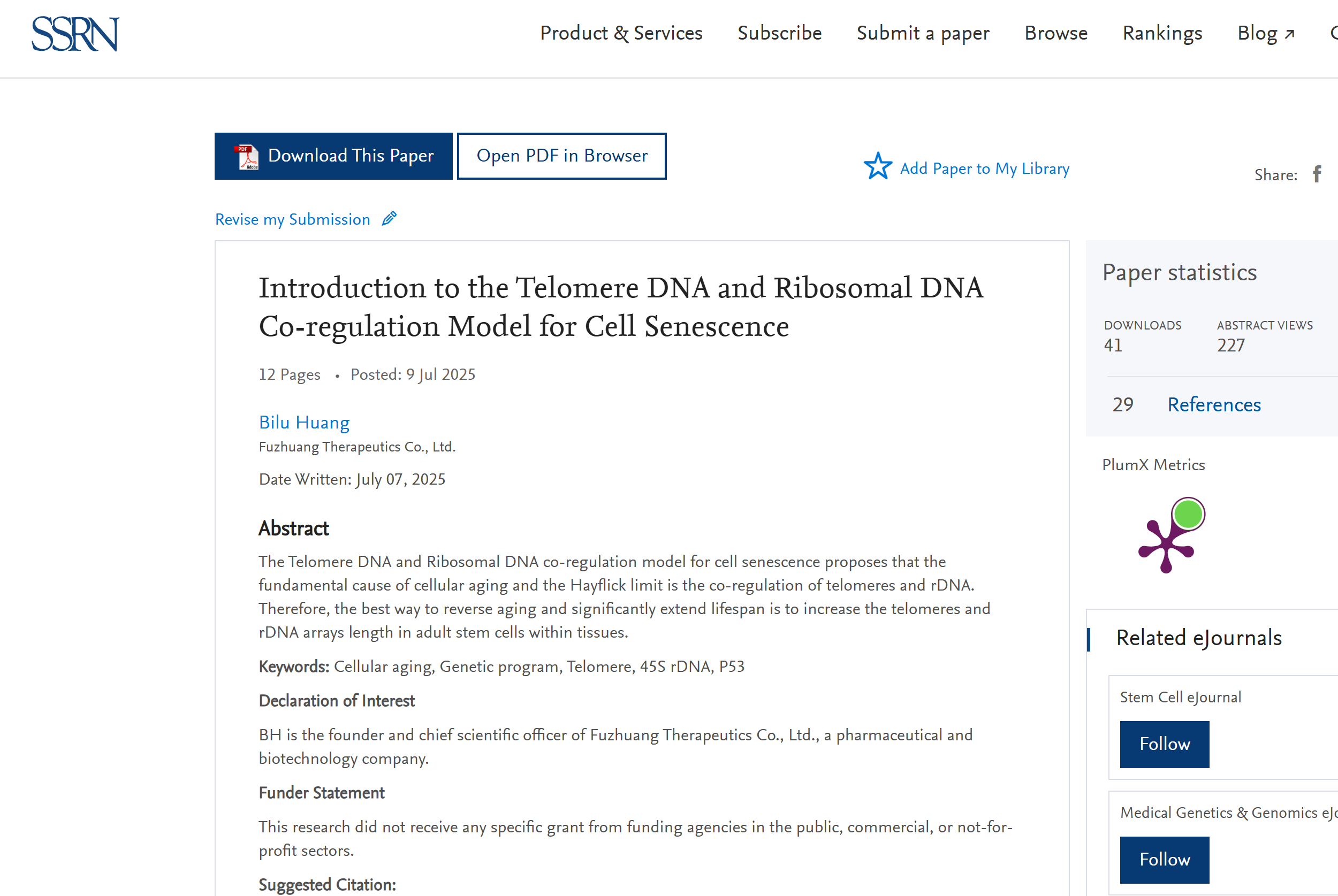Click the Revise my Submission link
The image size is (1338, 896).
click(293, 219)
